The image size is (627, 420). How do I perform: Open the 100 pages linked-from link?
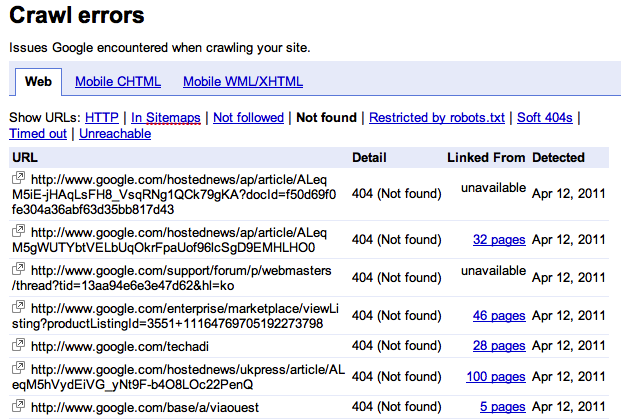(496, 377)
